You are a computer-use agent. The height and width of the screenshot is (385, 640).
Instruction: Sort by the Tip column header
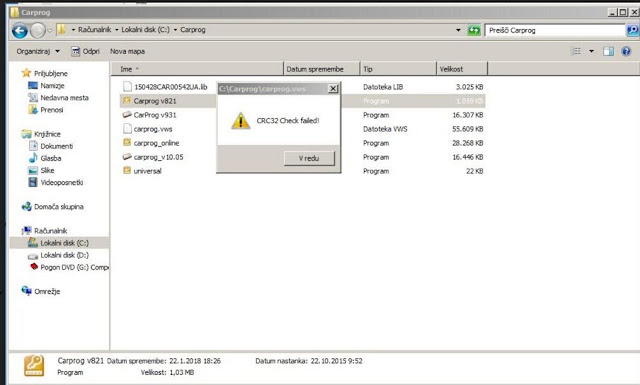(x=398, y=69)
